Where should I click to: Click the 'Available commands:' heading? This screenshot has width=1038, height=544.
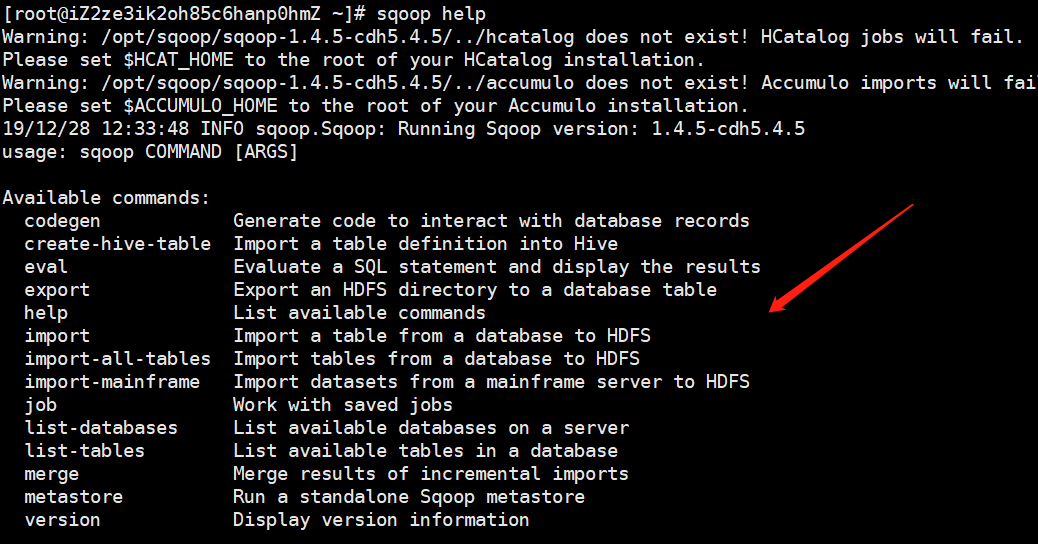(x=106, y=198)
